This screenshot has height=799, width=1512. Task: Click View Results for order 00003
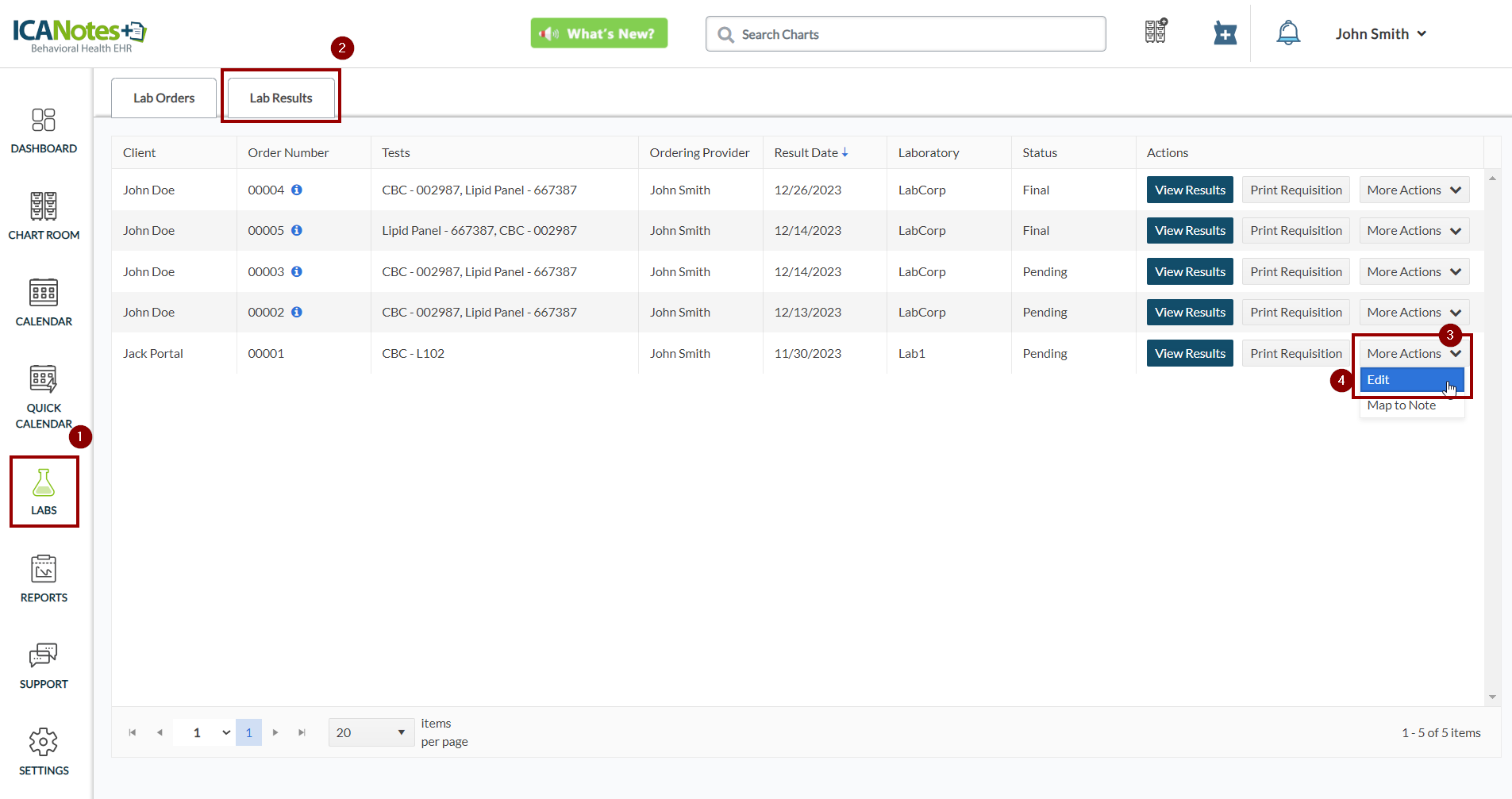coord(1189,272)
